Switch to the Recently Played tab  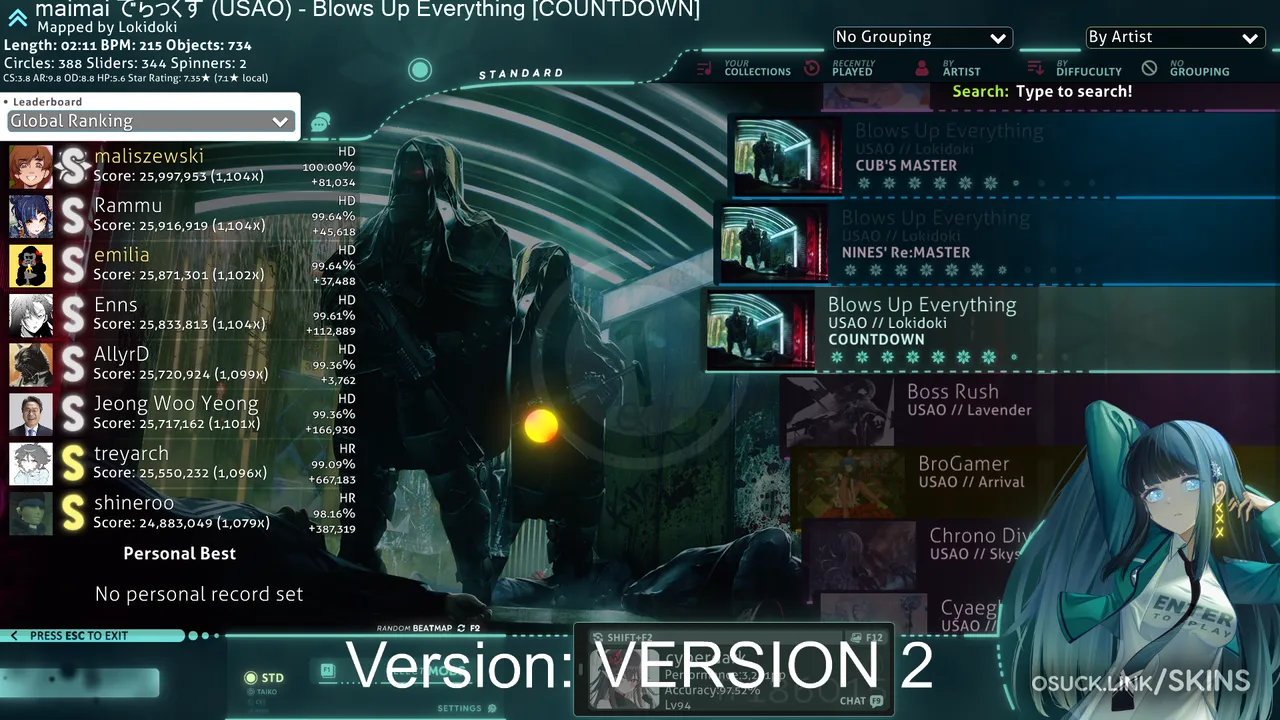point(840,68)
